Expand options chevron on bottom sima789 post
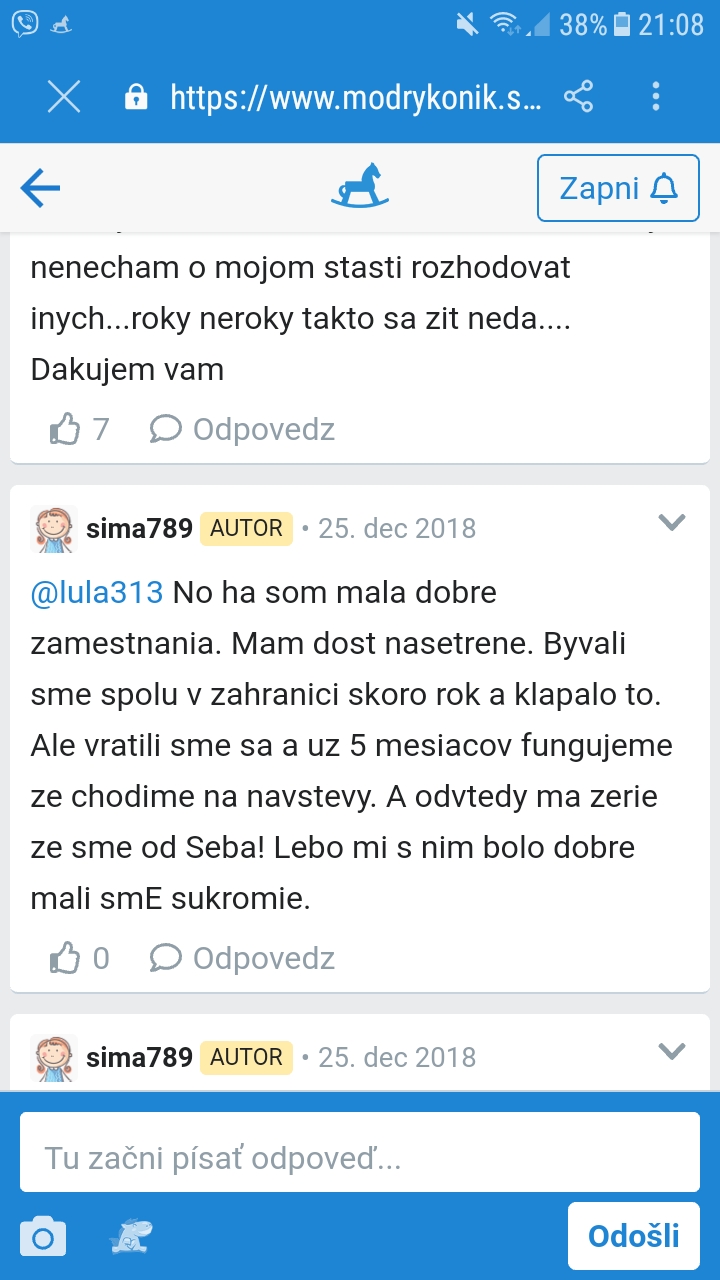The height and width of the screenshot is (1280, 720). (671, 1051)
